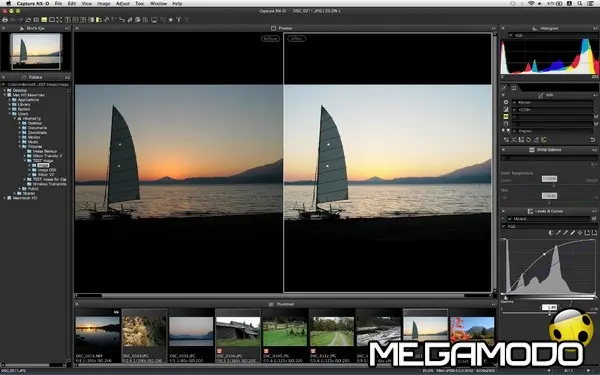Open the Tool menu

point(140,3)
